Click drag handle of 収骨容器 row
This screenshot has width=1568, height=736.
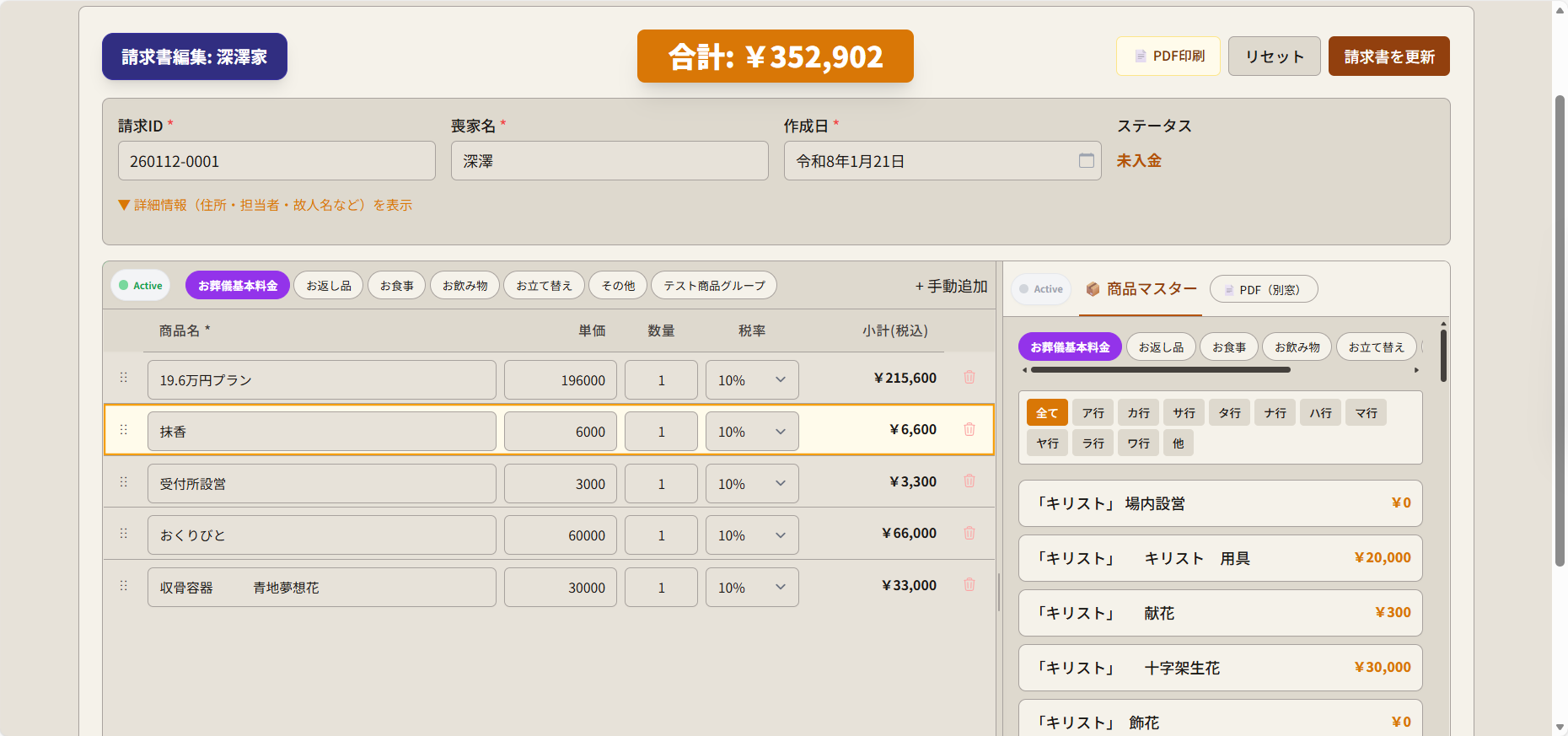124,586
